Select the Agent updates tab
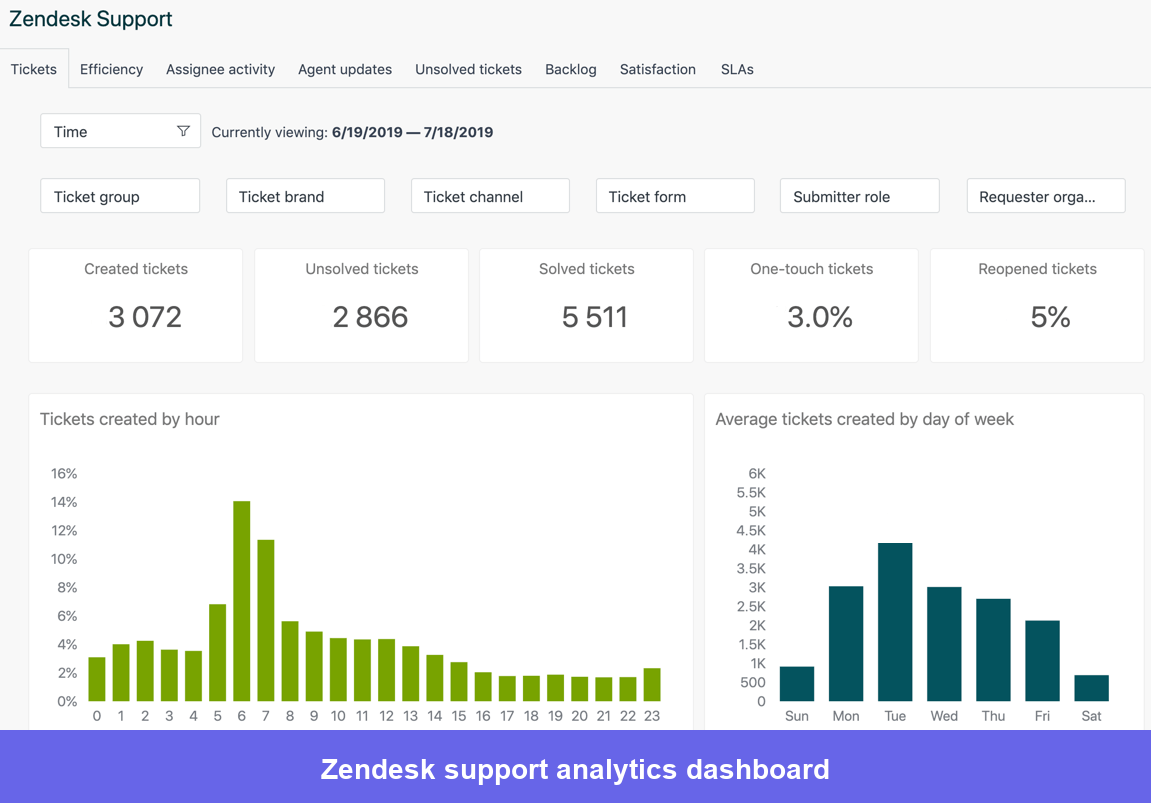The height and width of the screenshot is (803, 1151). click(344, 69)
